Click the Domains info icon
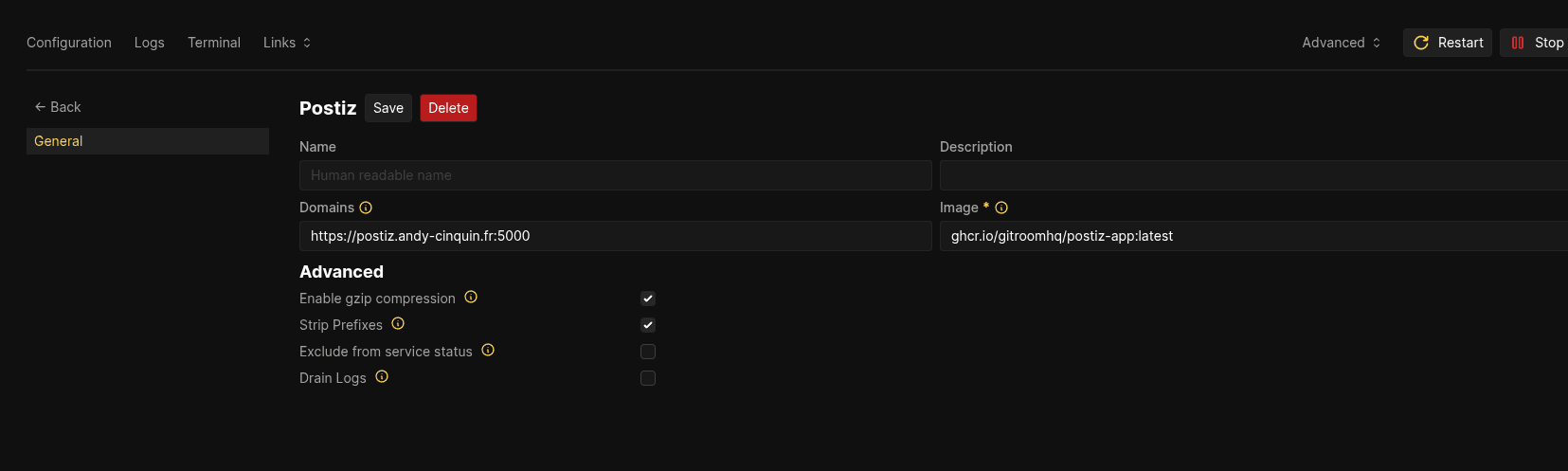Screen dimensions: 1568x471 click(x=366, y=208)
